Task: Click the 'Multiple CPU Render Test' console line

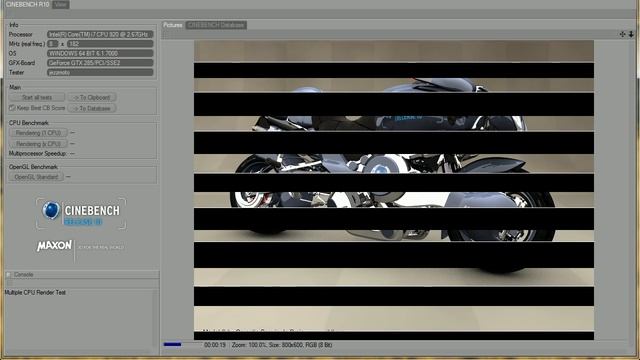Action: click(x=35, y=293)
